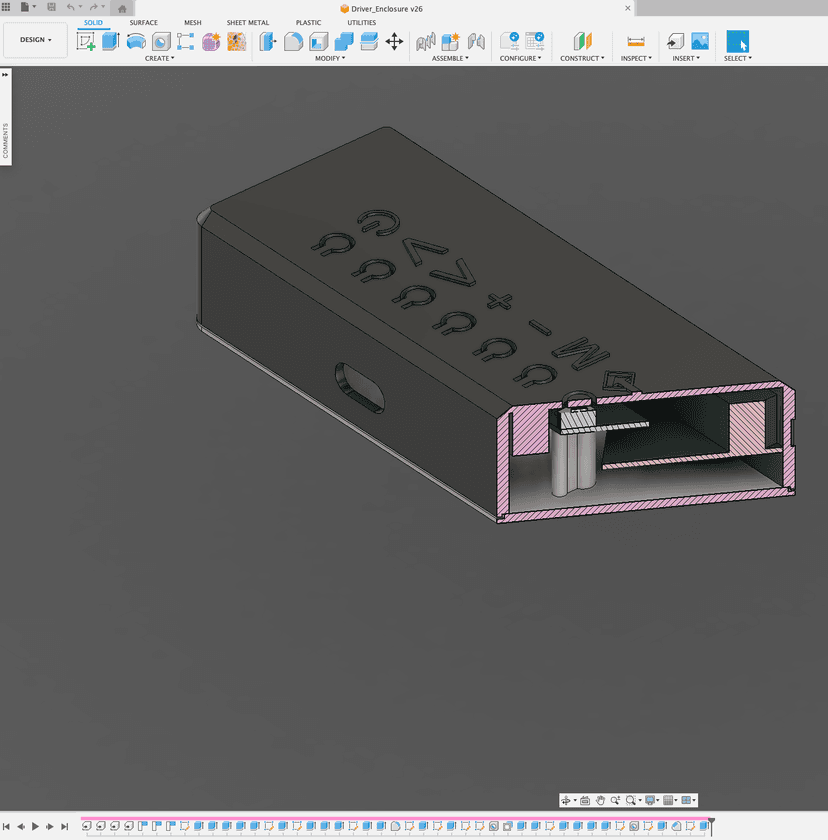Choose the Fillet tool in Modify
The height and width of the screenshot is (840, 828).
point(294,41)
